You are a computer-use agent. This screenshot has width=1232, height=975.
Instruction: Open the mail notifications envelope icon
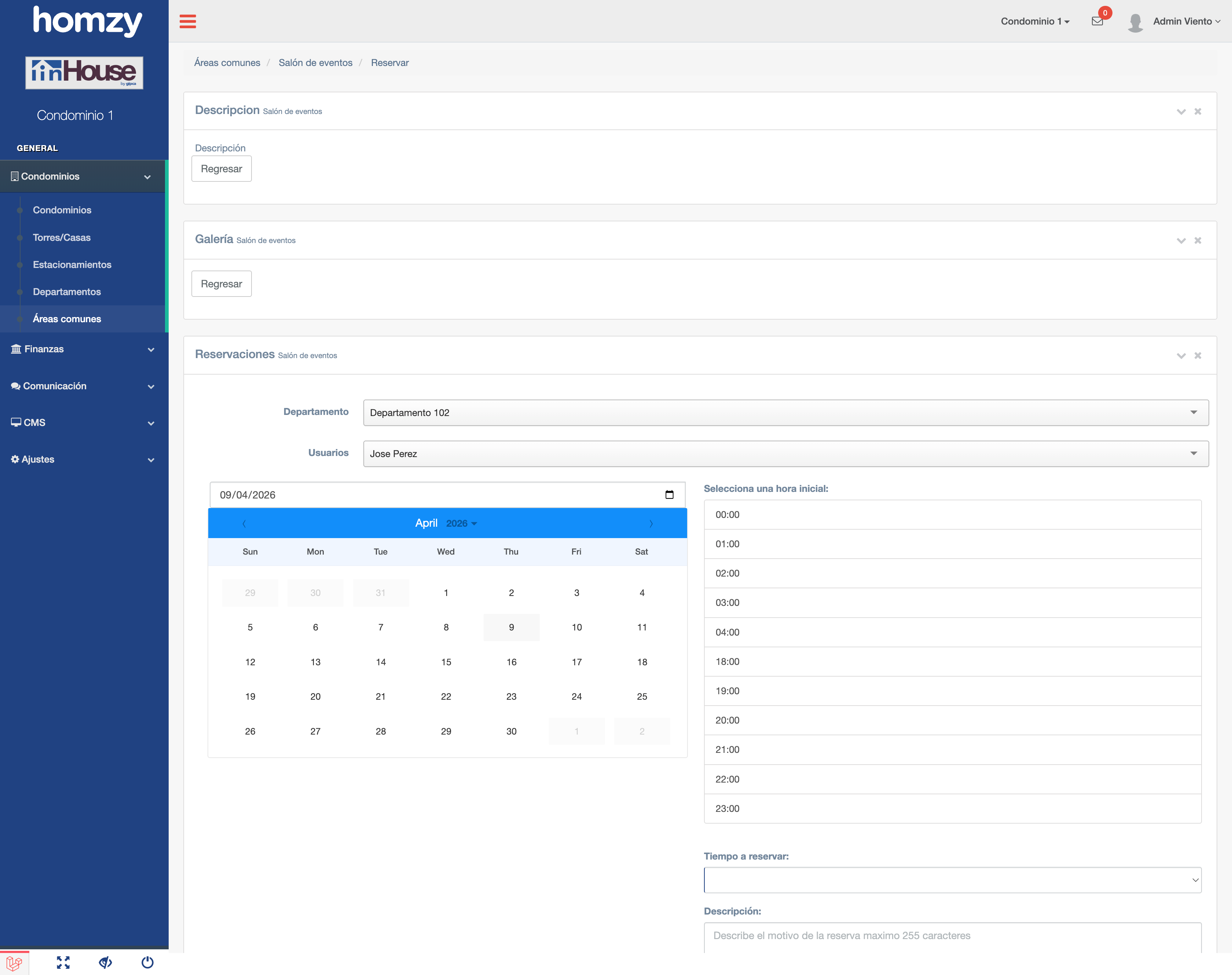[x=1097, y=22]
